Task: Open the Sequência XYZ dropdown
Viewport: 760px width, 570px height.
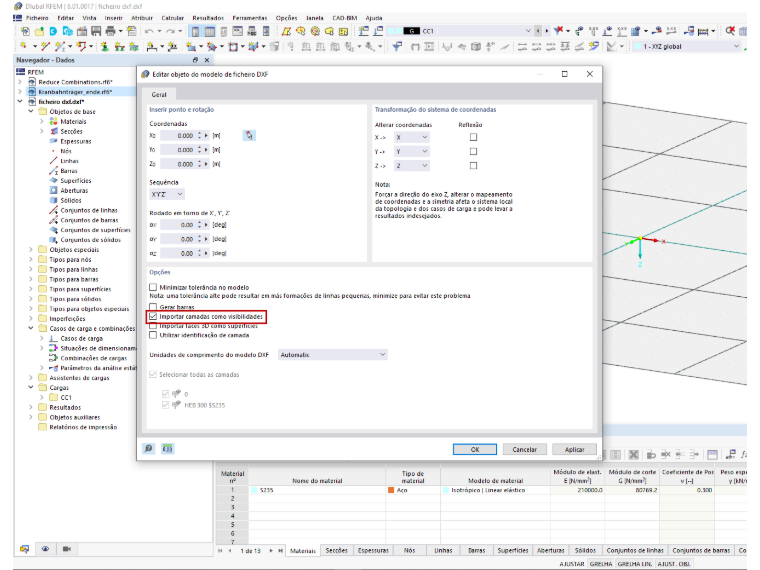Action: (x=167, y=194)
